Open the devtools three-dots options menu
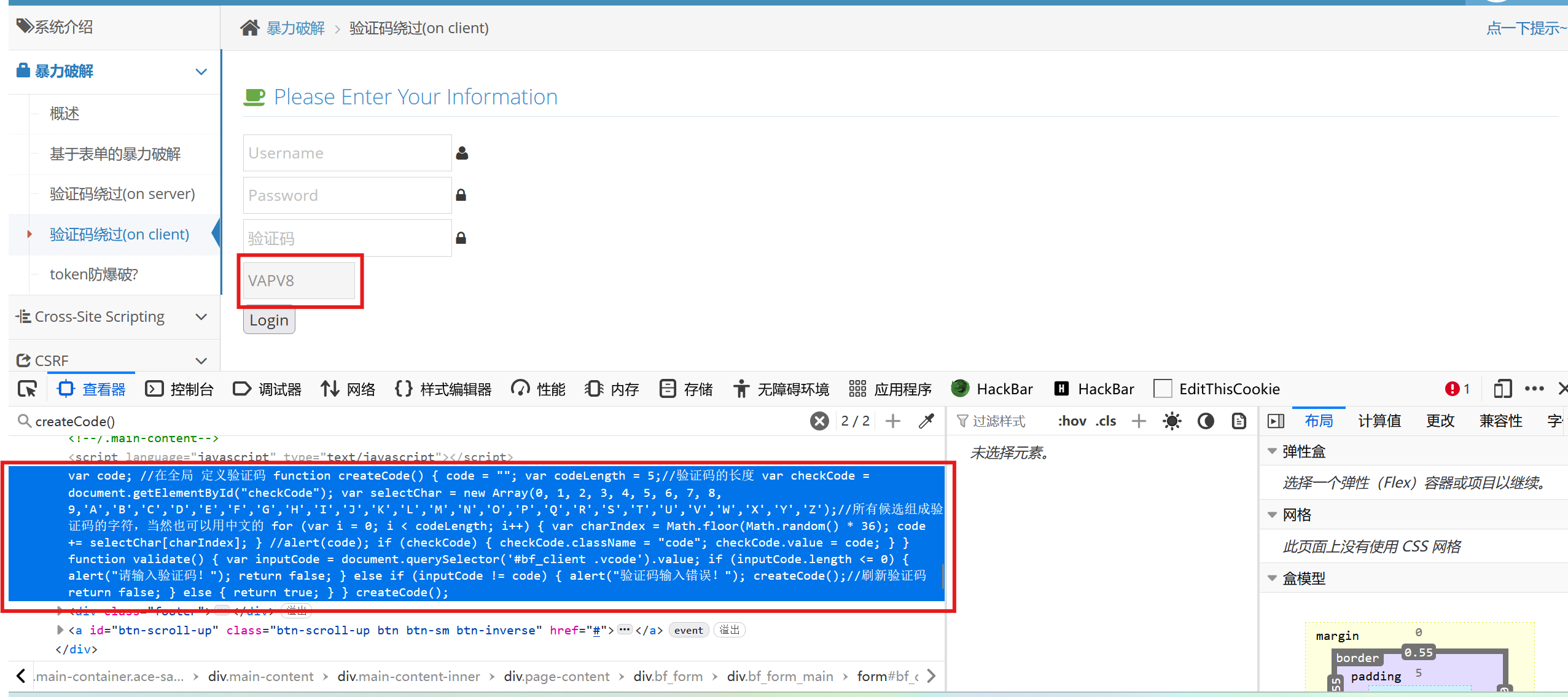 pyautogui.click(x=1534, y=389)
